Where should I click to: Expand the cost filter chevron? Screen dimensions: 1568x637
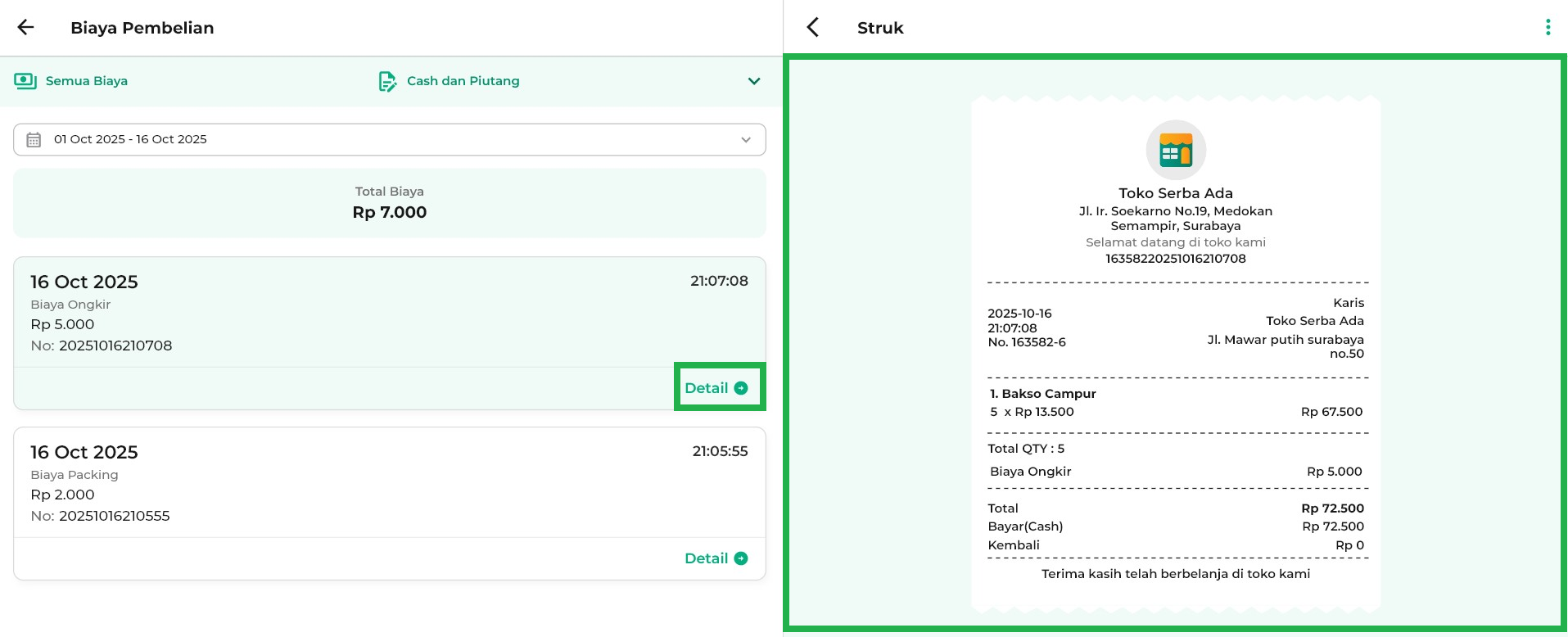click(x=754, y=81)
